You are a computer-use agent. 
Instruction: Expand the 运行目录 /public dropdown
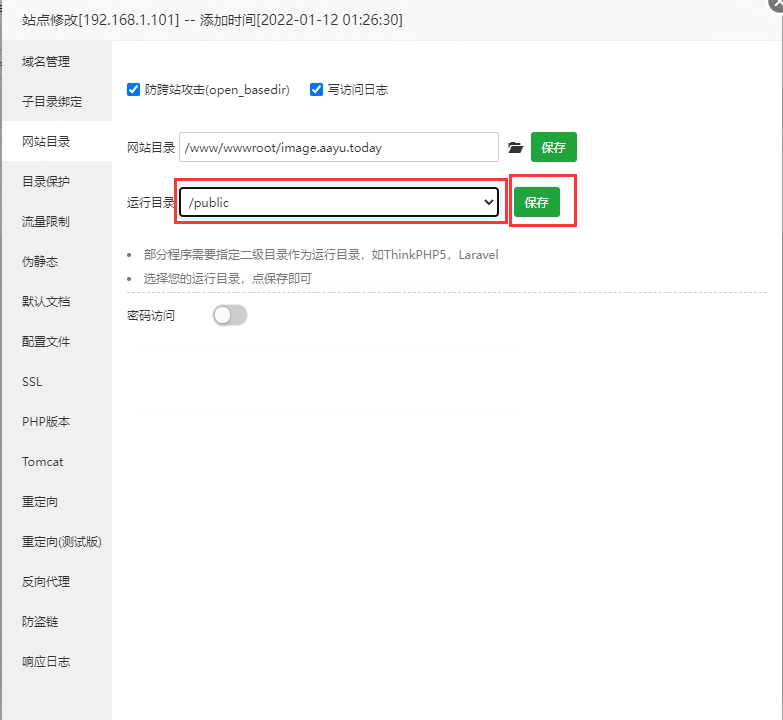coord(339,202)
